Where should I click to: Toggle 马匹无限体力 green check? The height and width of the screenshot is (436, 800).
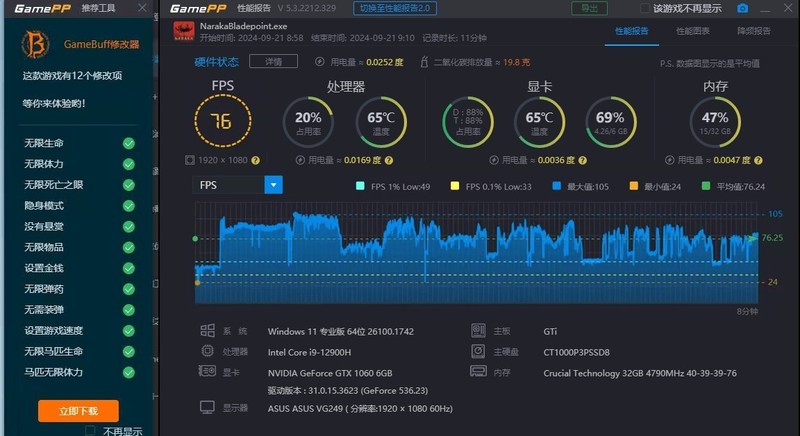129,372
